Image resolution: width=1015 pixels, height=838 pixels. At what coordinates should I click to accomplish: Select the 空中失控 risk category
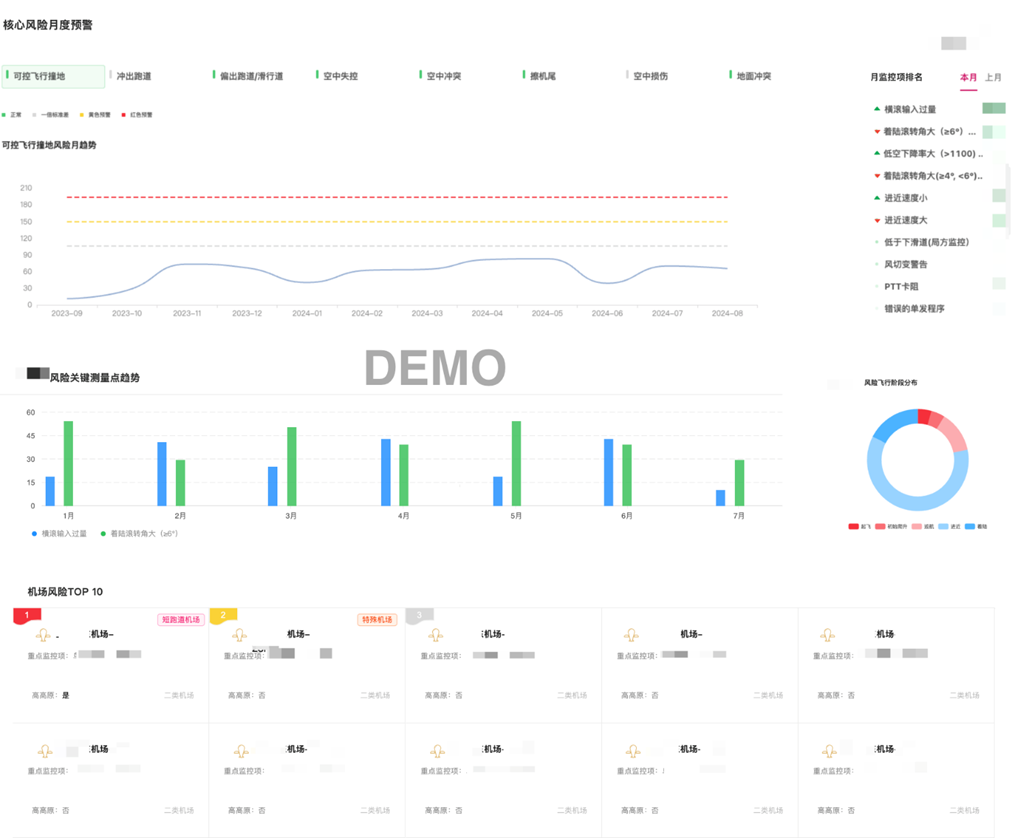coord(340,76)
